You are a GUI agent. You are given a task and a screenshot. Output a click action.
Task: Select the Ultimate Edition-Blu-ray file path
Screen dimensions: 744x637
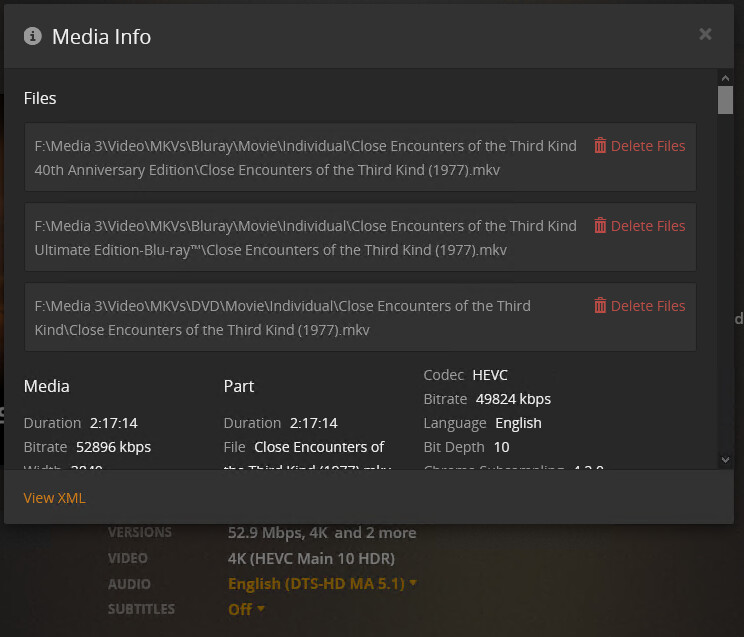[306, 237]
